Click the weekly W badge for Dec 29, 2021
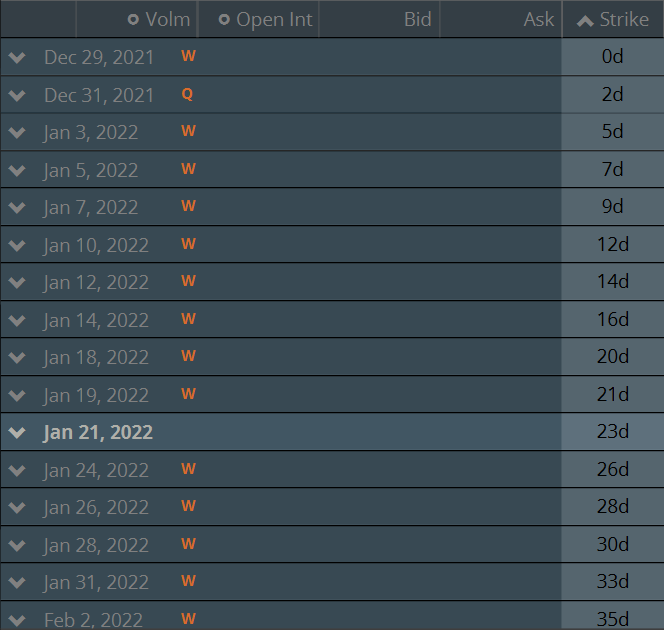This screenshot has height=630, width=664. click(188, 57)
